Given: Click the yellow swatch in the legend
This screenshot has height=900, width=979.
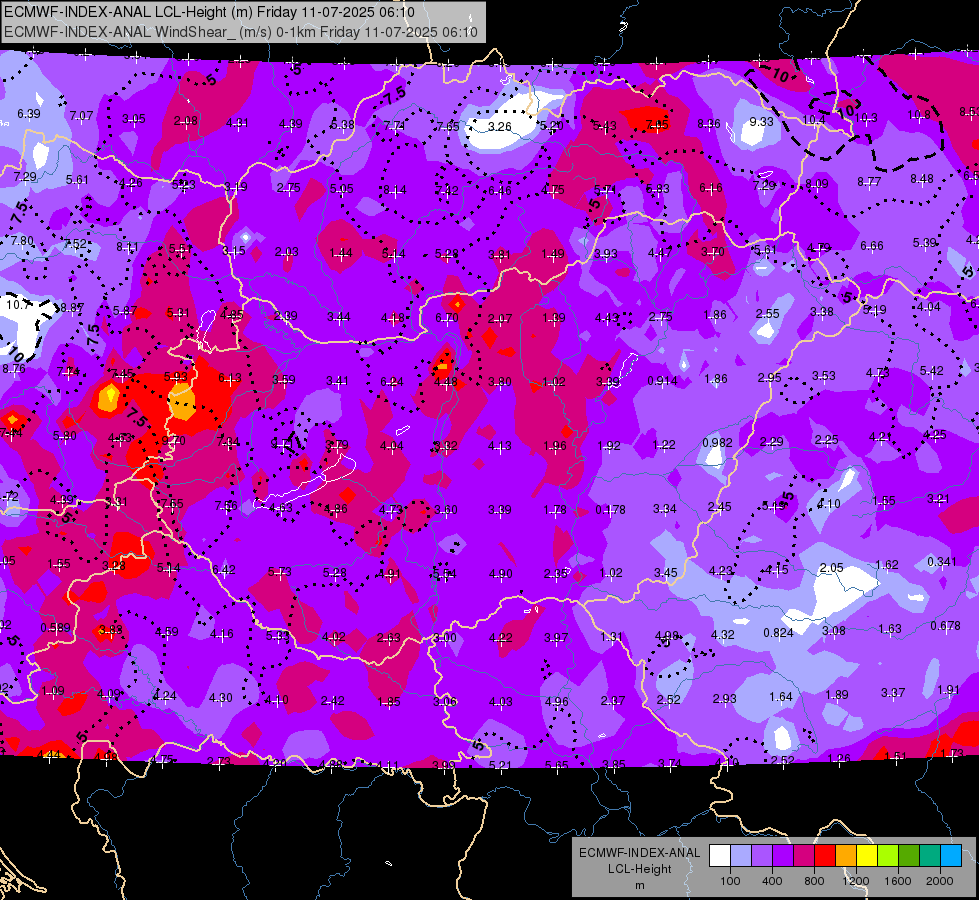Looking at the screenshot, I should 867,856.
